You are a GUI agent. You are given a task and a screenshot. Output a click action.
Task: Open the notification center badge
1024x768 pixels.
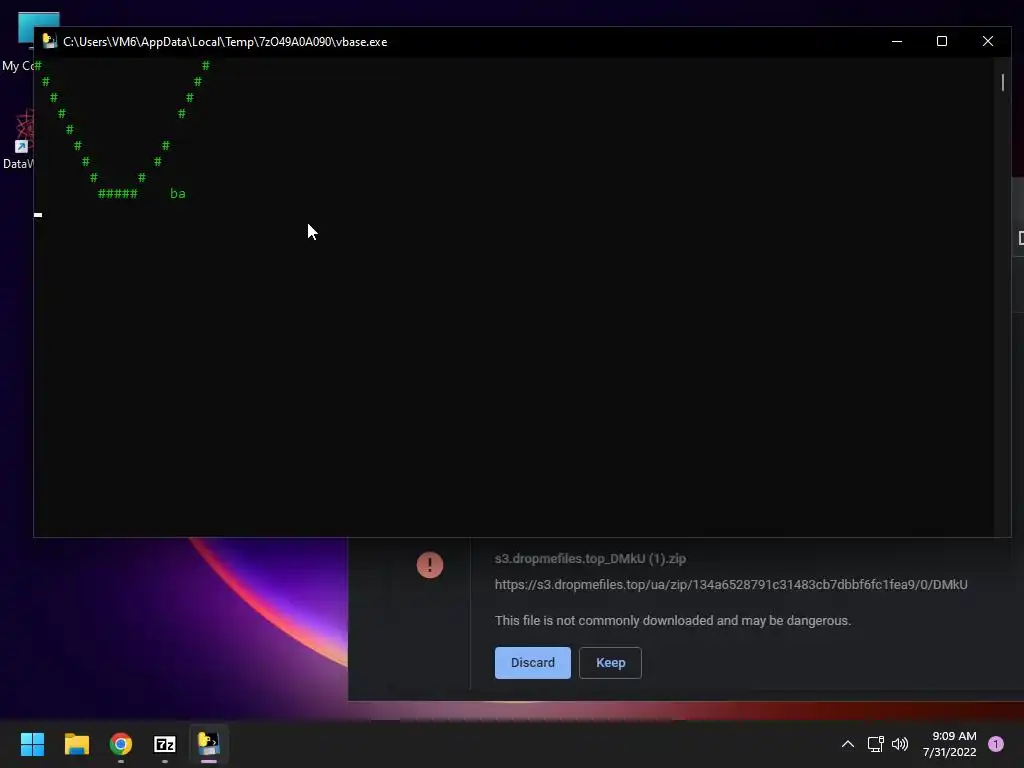996,744
